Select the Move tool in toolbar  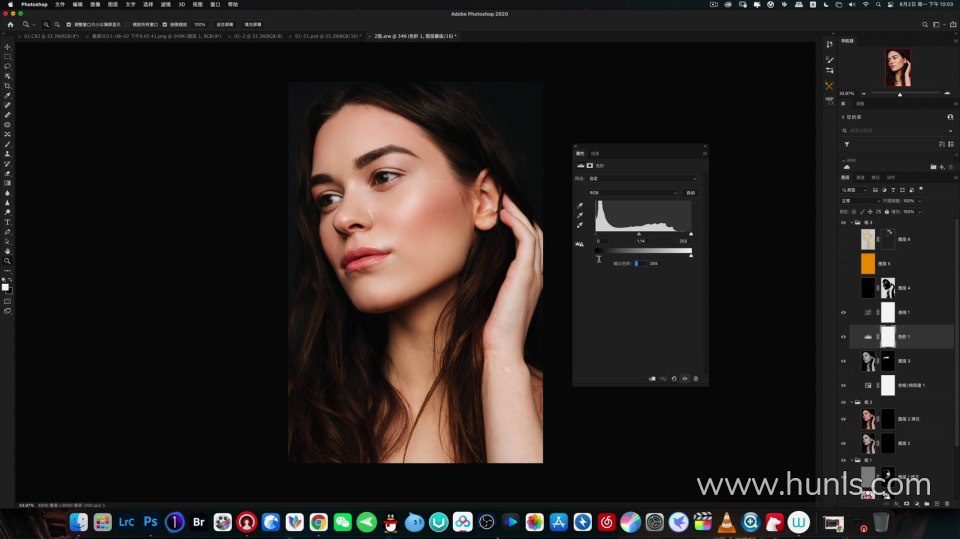point(7,47)
